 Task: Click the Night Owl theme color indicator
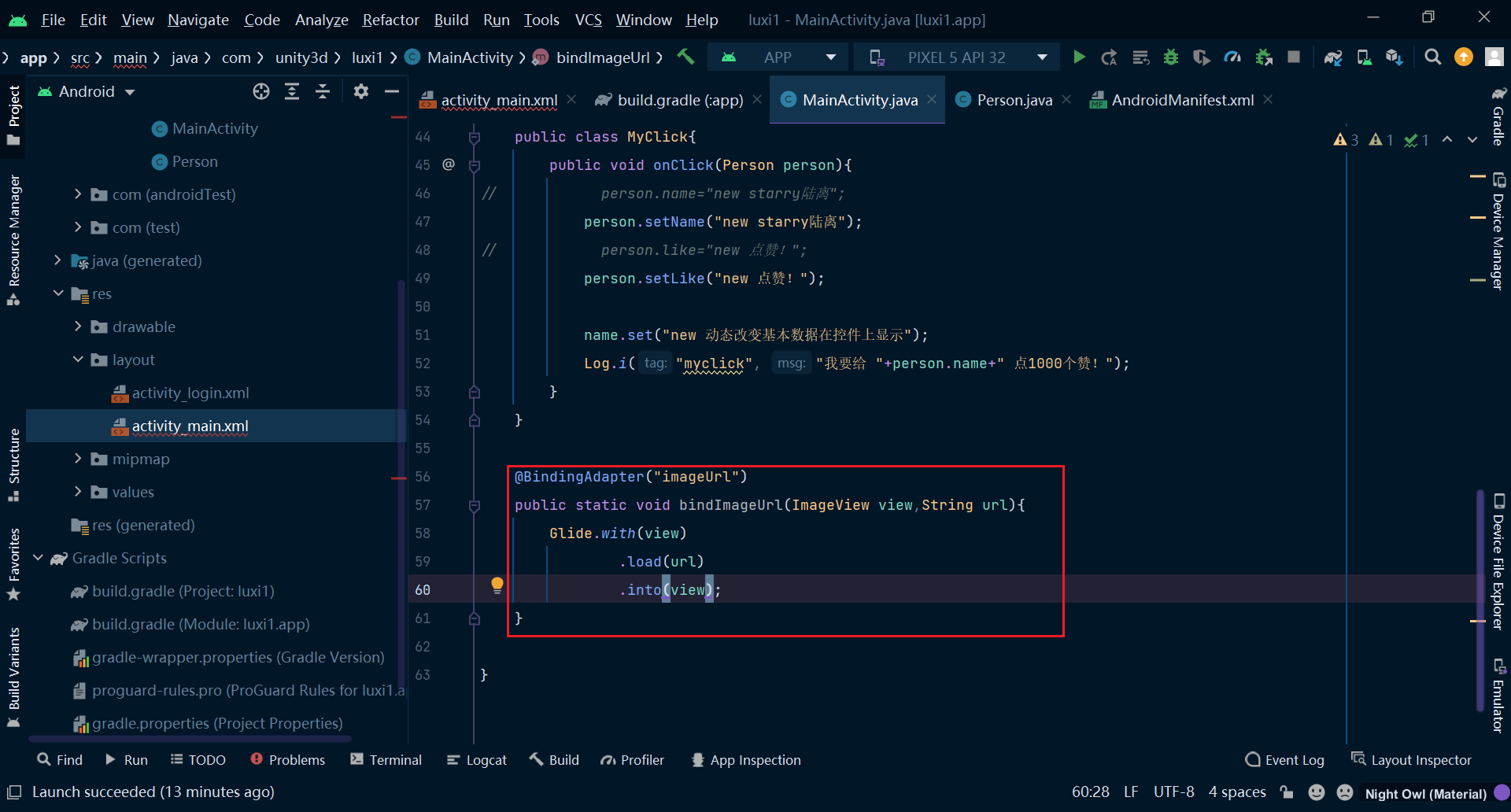1502,792
